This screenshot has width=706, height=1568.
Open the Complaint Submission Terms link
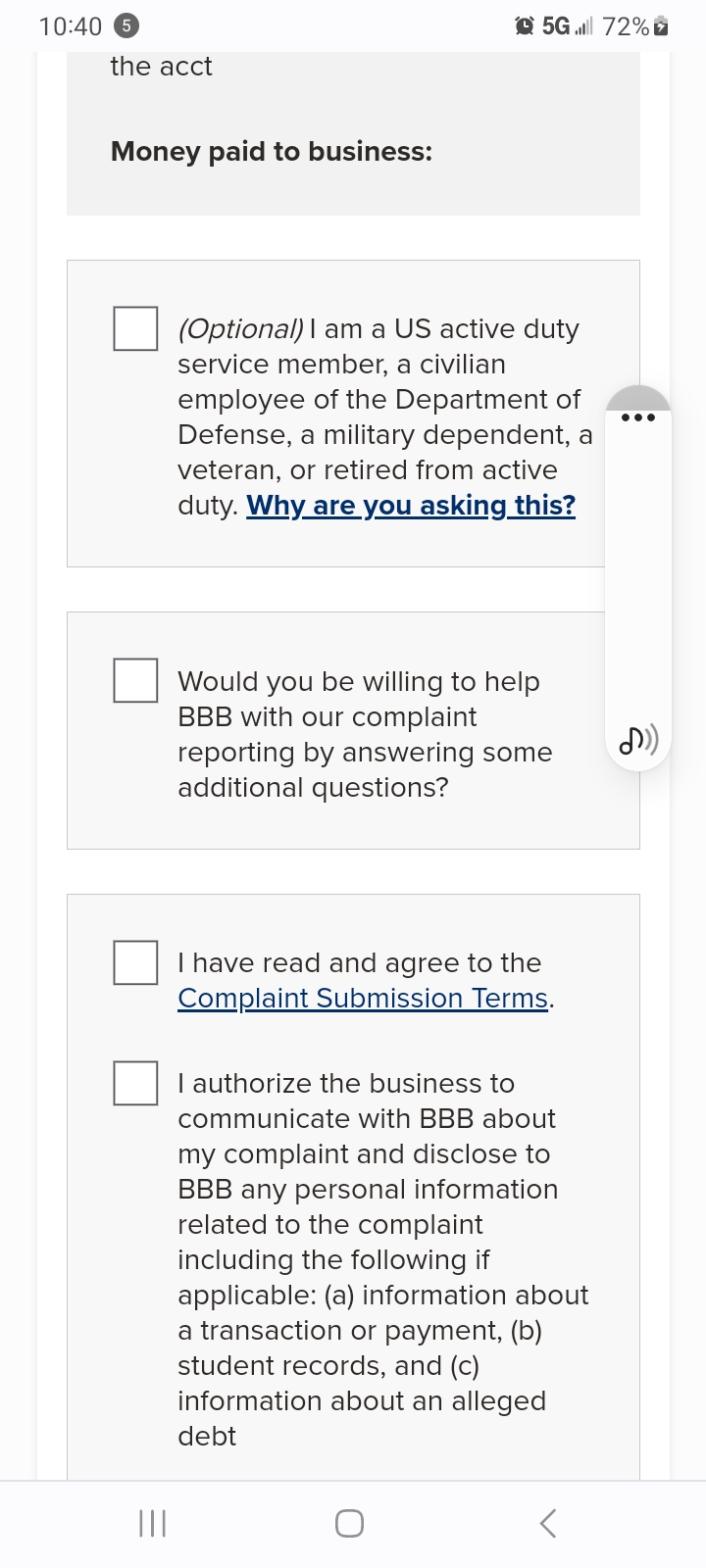pyautogui.click(x=363, y=998)
